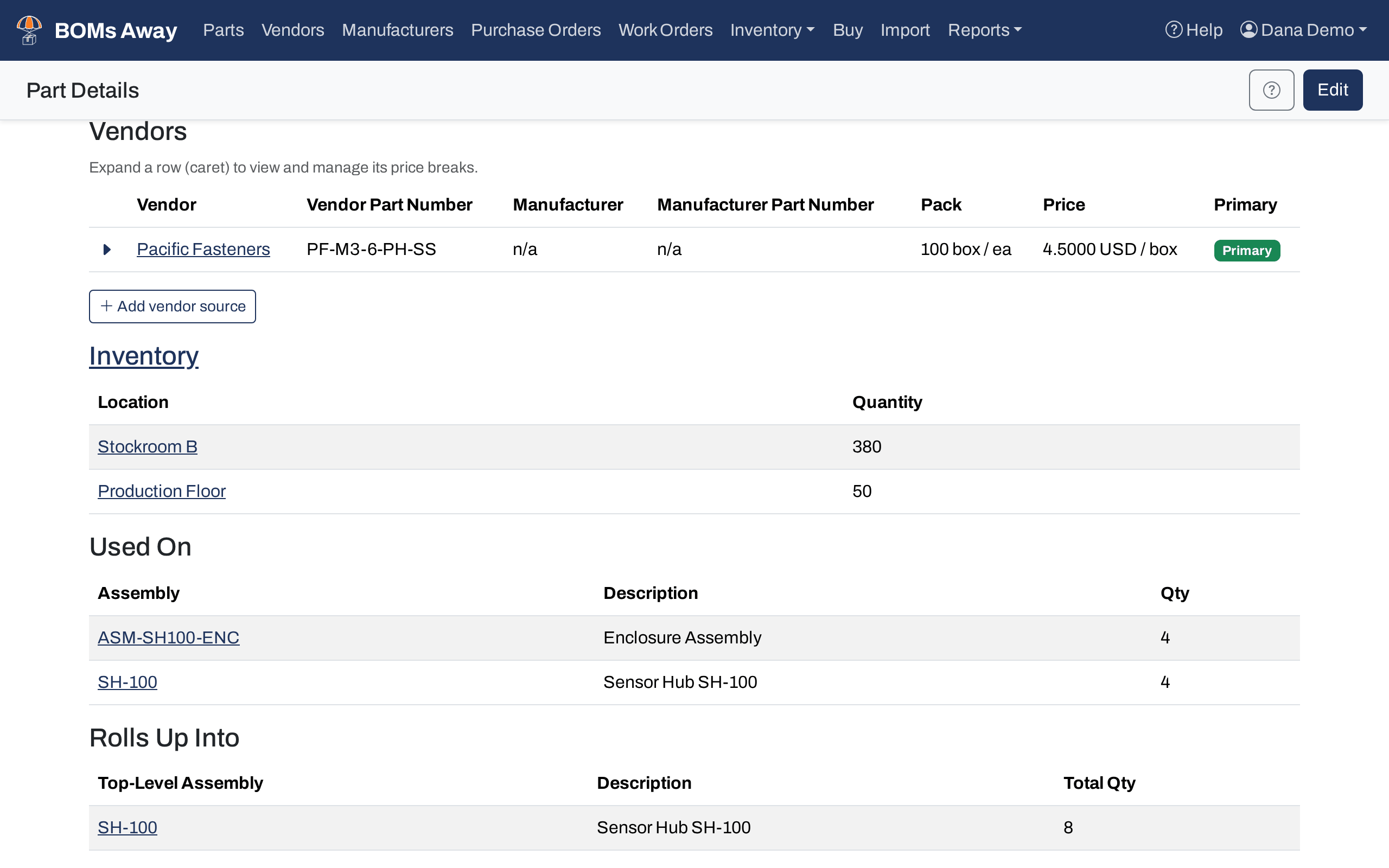Open Manufacturers in the navbar
The image size is (1389, 868).
(x=397, y=30)
